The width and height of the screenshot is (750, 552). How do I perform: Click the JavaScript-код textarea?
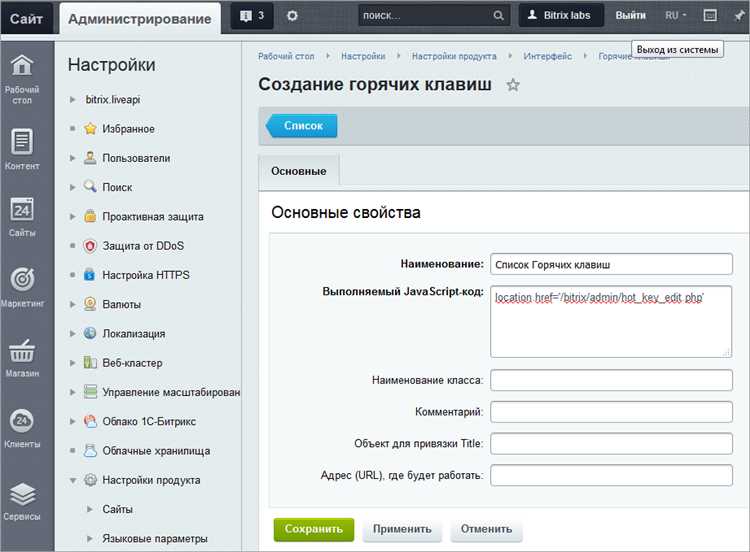(611, 321)
